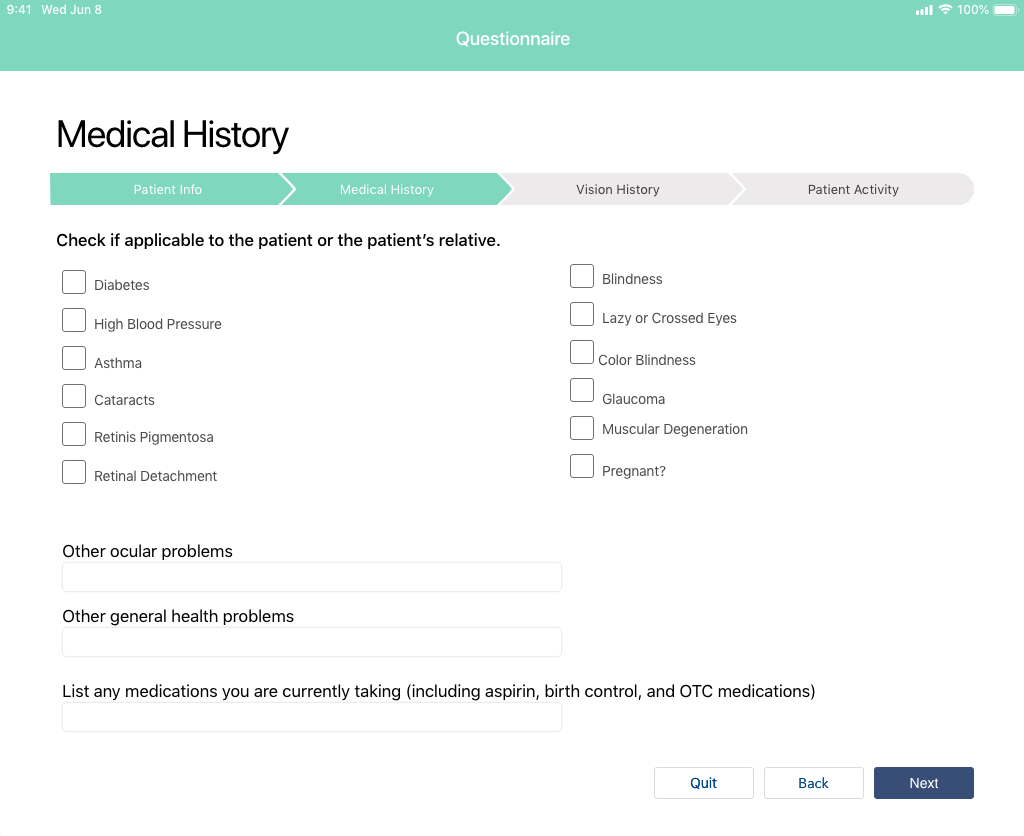Click the medications list input field
Screen dimensions: 1024x836
coord(312,717)
